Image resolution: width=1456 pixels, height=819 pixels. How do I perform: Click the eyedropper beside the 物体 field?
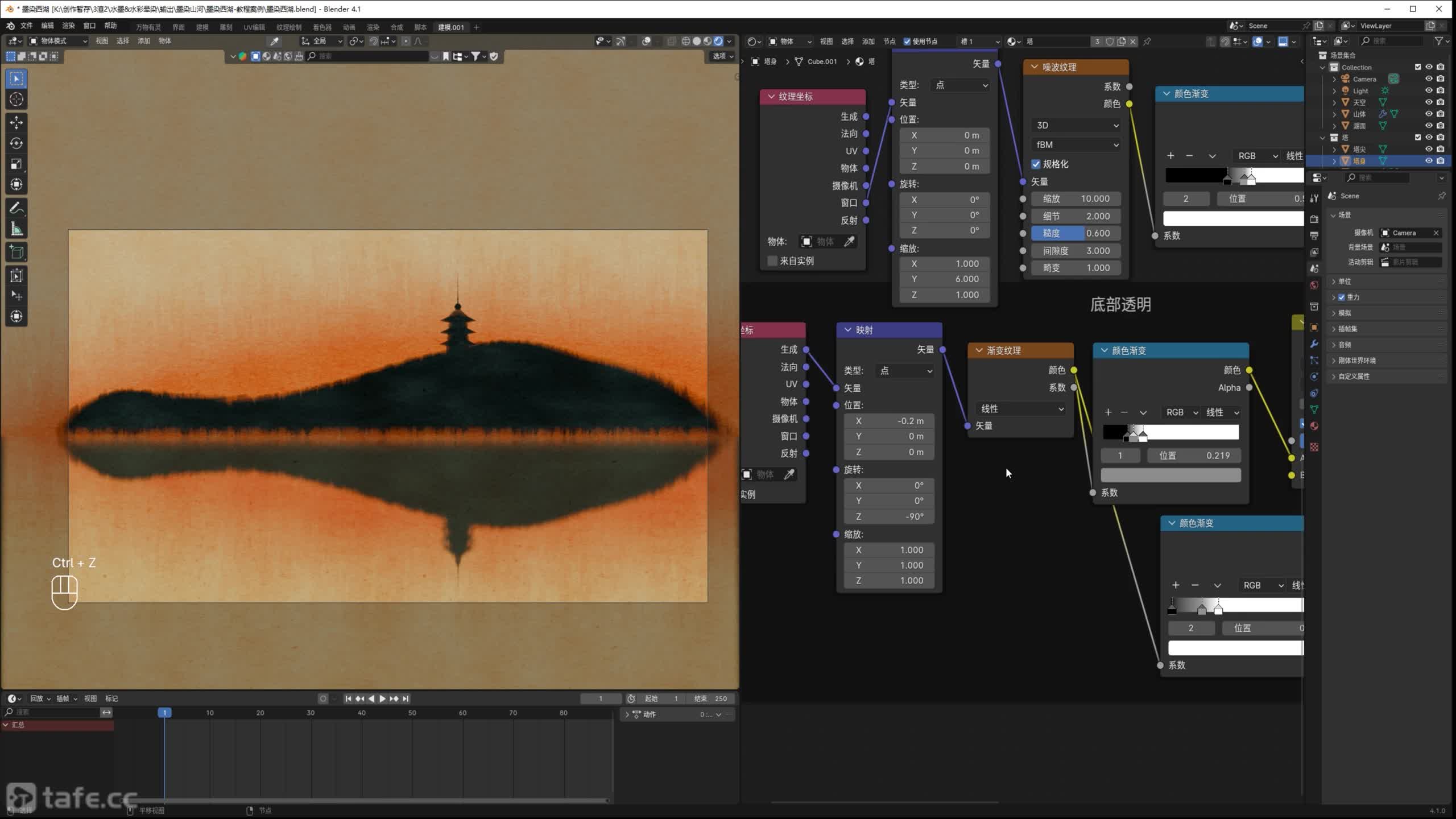[x=849, y=242]
